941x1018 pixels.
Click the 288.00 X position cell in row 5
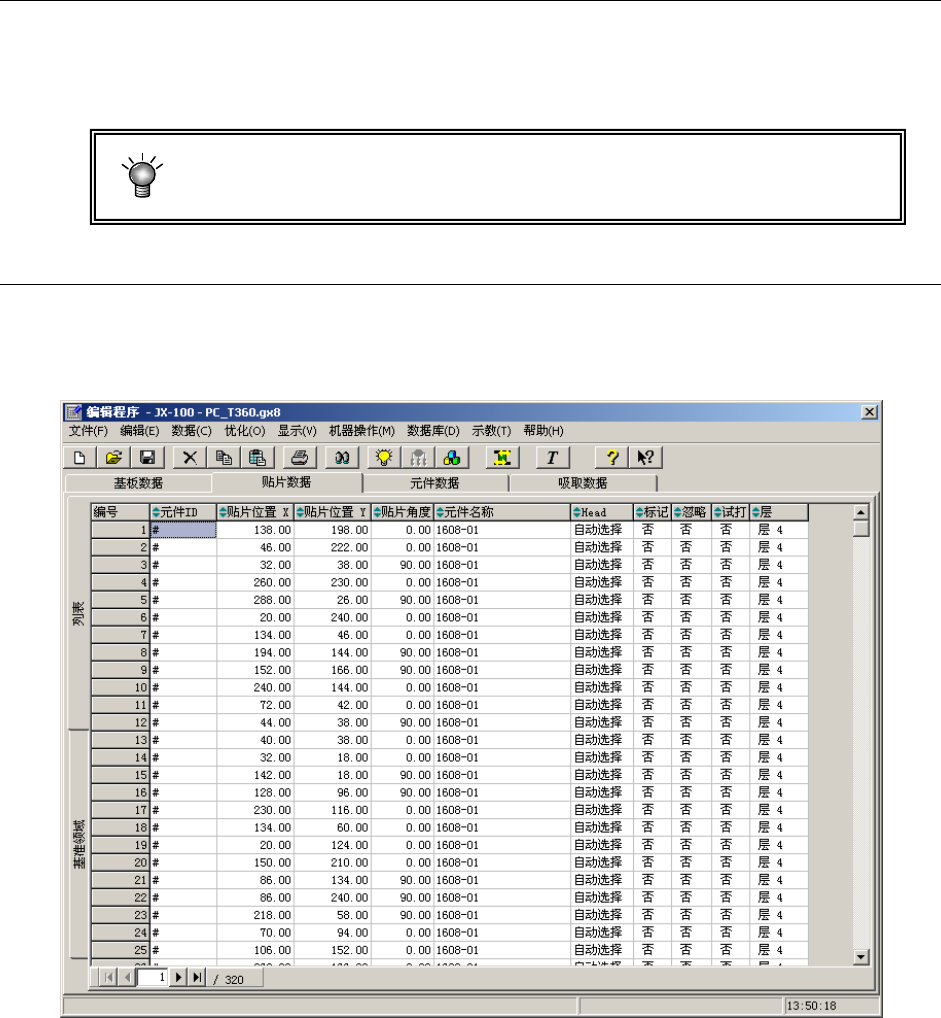[255, 600]
